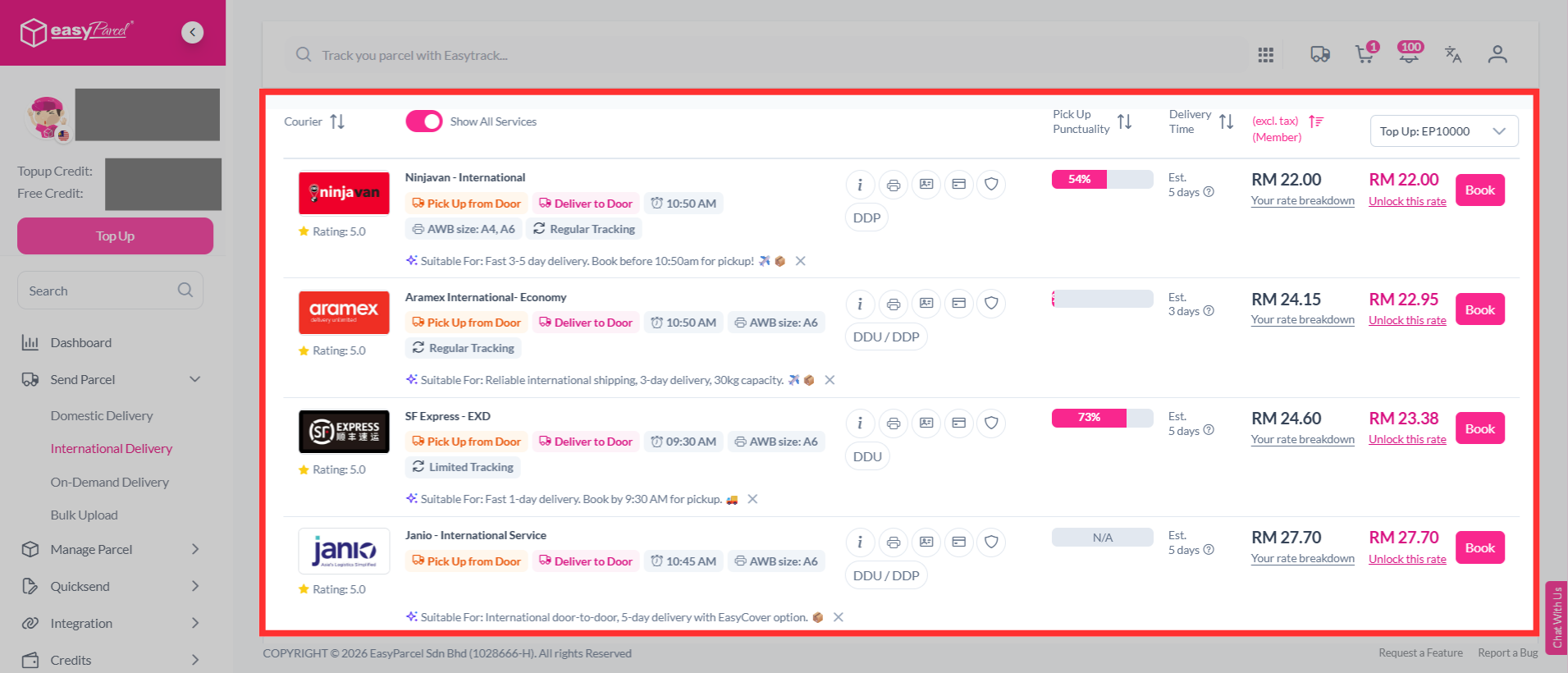
Task: Click the shield icon for Janio International Service
Action: point(991,542)
